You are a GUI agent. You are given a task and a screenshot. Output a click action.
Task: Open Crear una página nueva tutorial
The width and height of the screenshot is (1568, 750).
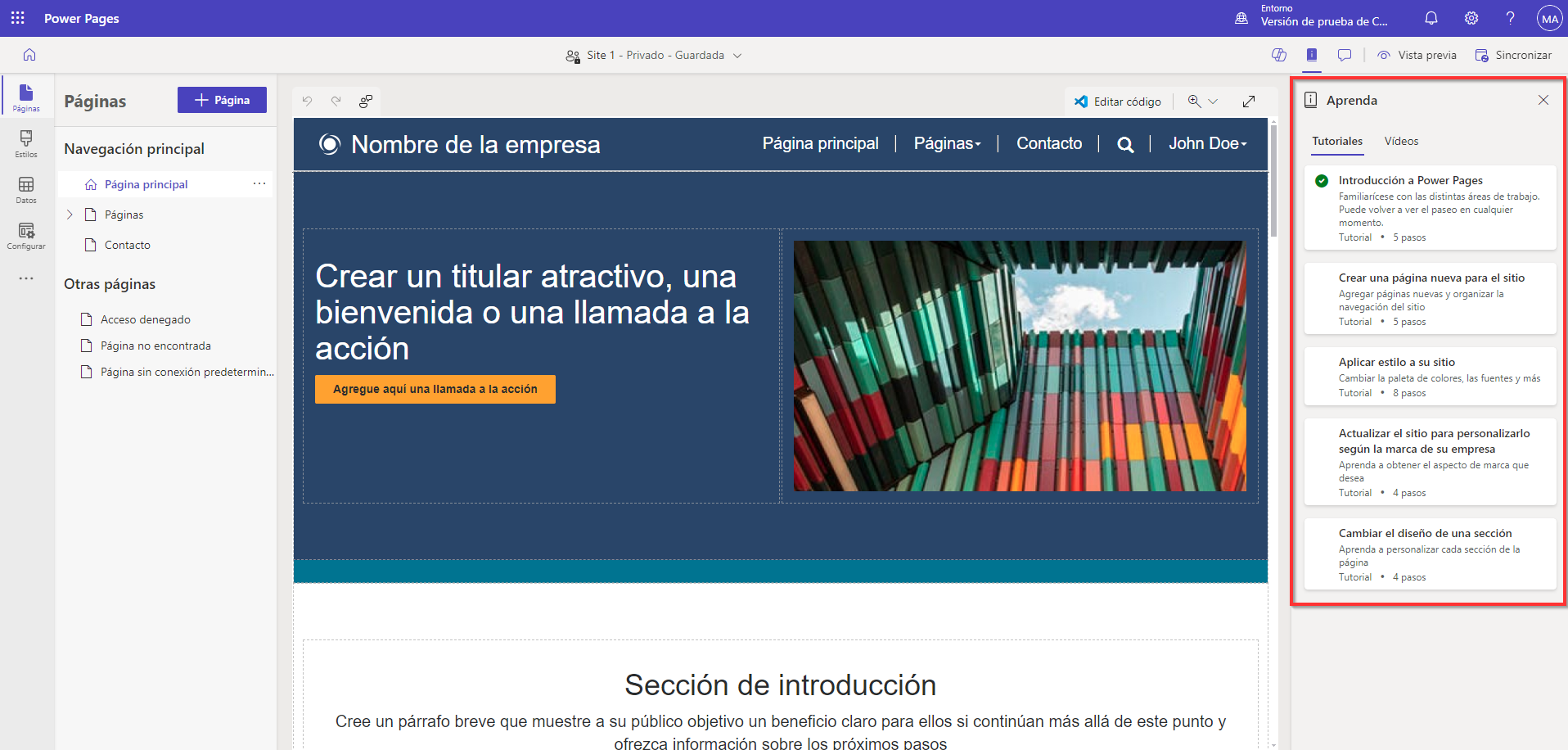tap(1430, 298)
